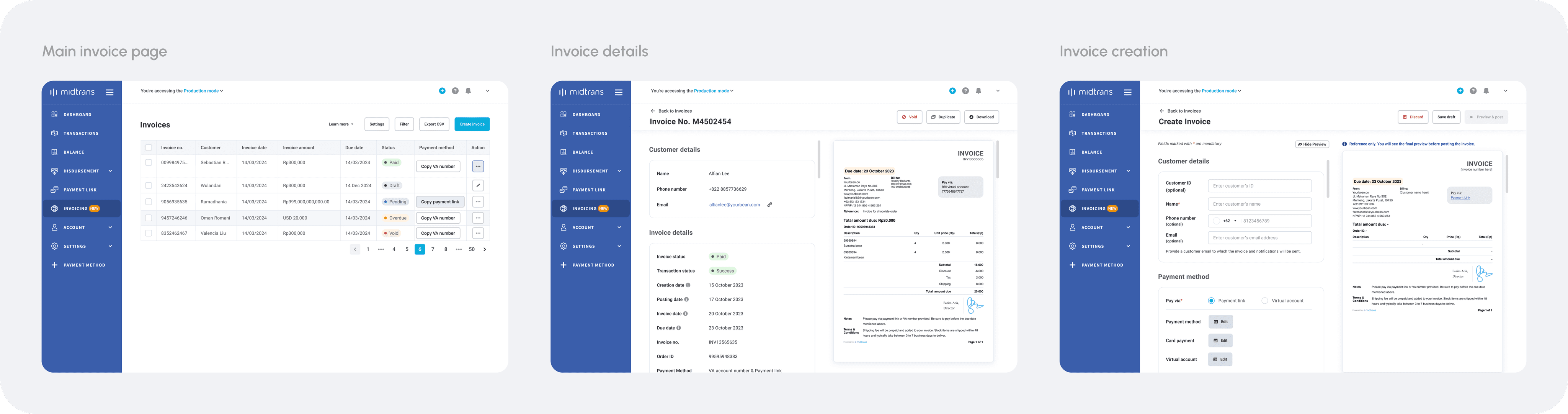Click the pencil edit icon in Wulandari's row
Image resolution: width=1568 pixels, height=414 pixels.
coord(478,185)
